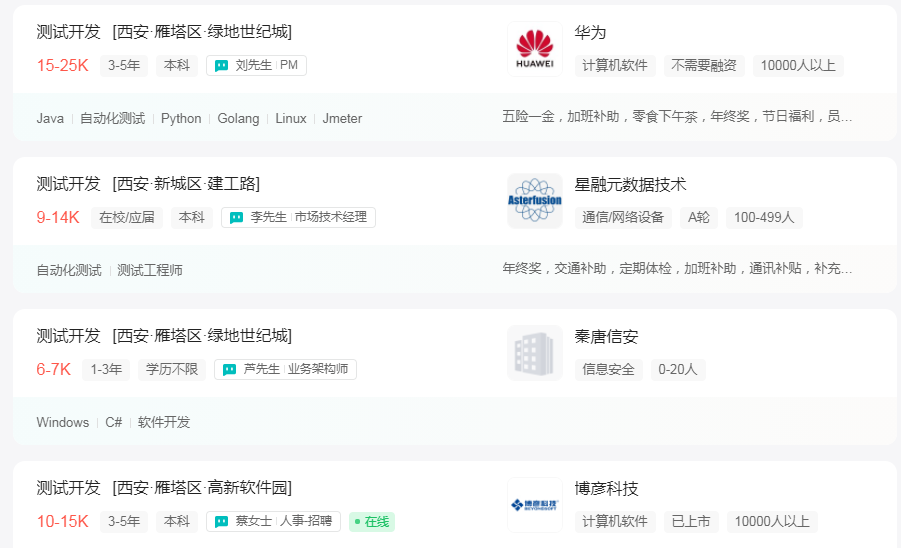The image size is (901, 548).
Task: Click the Java skill keyword
Action: point(50,118)
